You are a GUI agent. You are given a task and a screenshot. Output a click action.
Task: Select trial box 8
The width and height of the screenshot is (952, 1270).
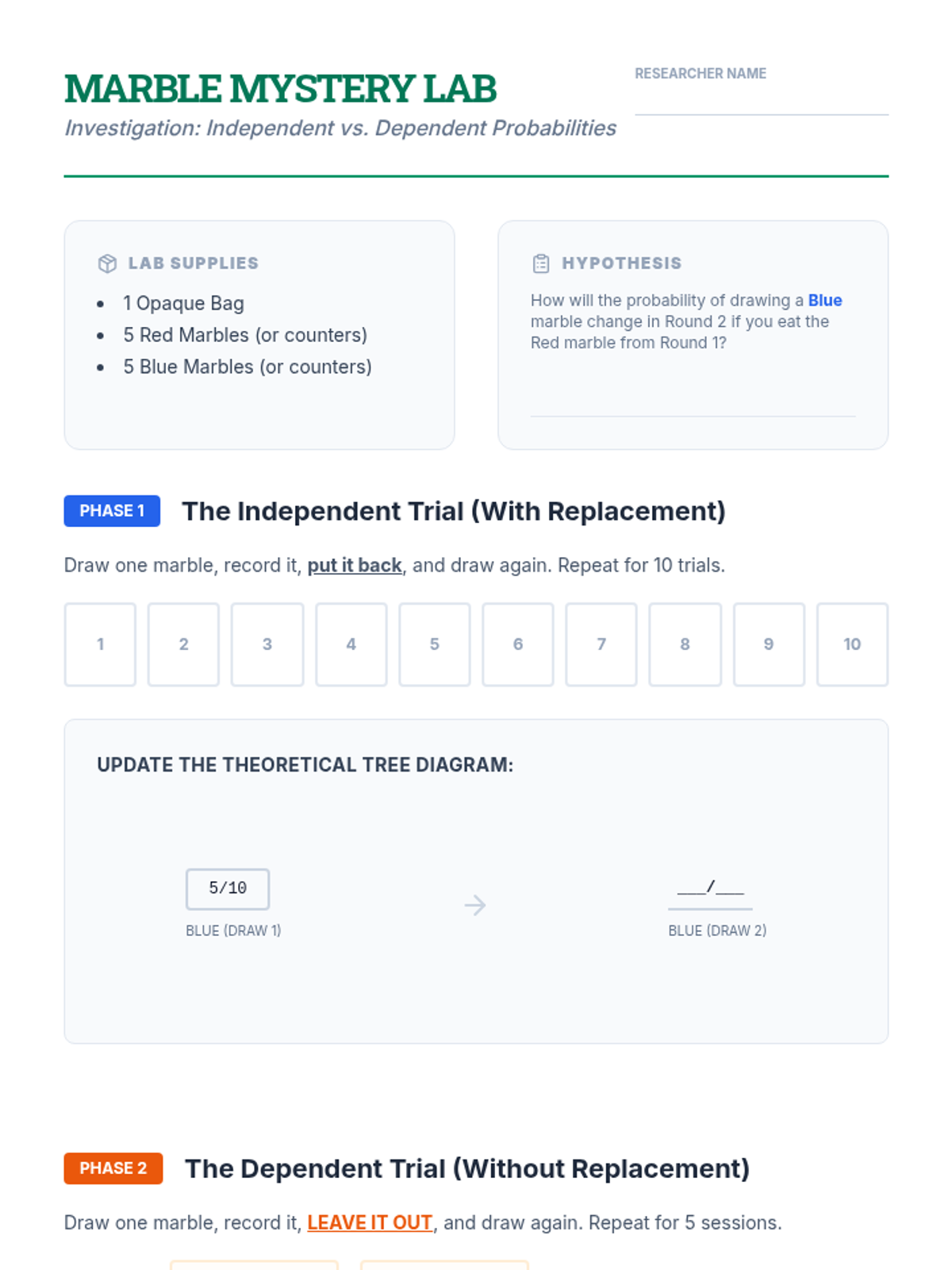coord(685,645)
